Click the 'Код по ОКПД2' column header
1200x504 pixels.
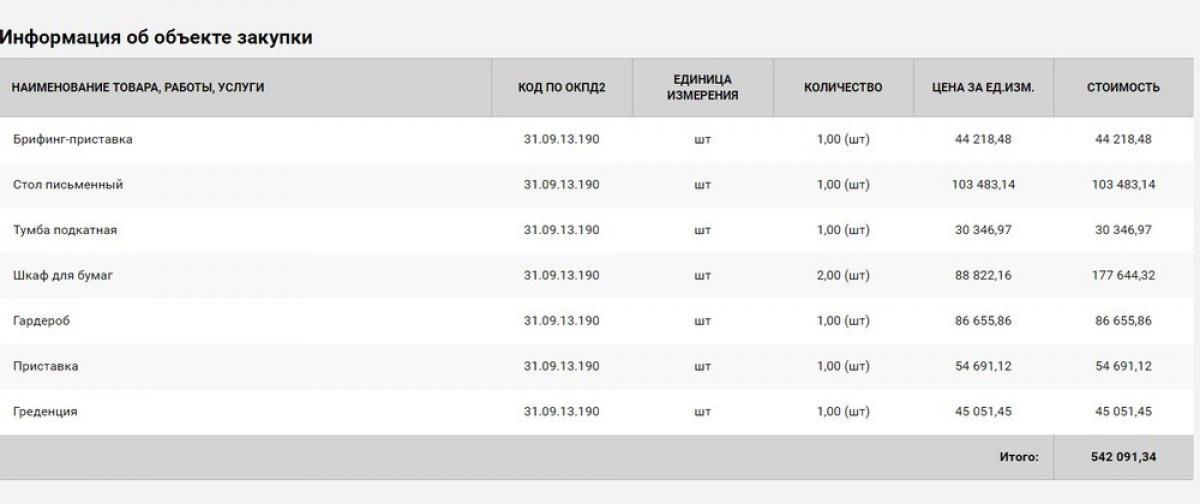(x=562, y=88)
